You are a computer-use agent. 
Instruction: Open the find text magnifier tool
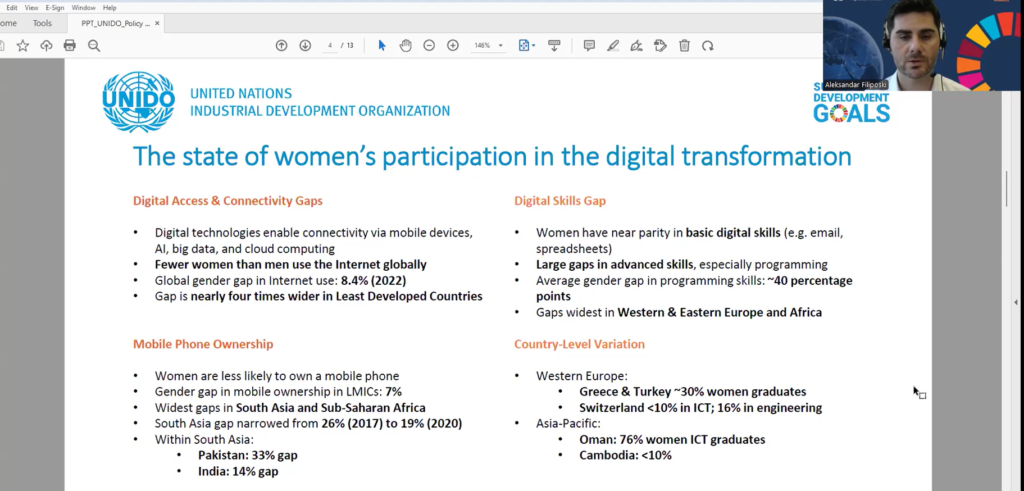click(x=94, y=45)
